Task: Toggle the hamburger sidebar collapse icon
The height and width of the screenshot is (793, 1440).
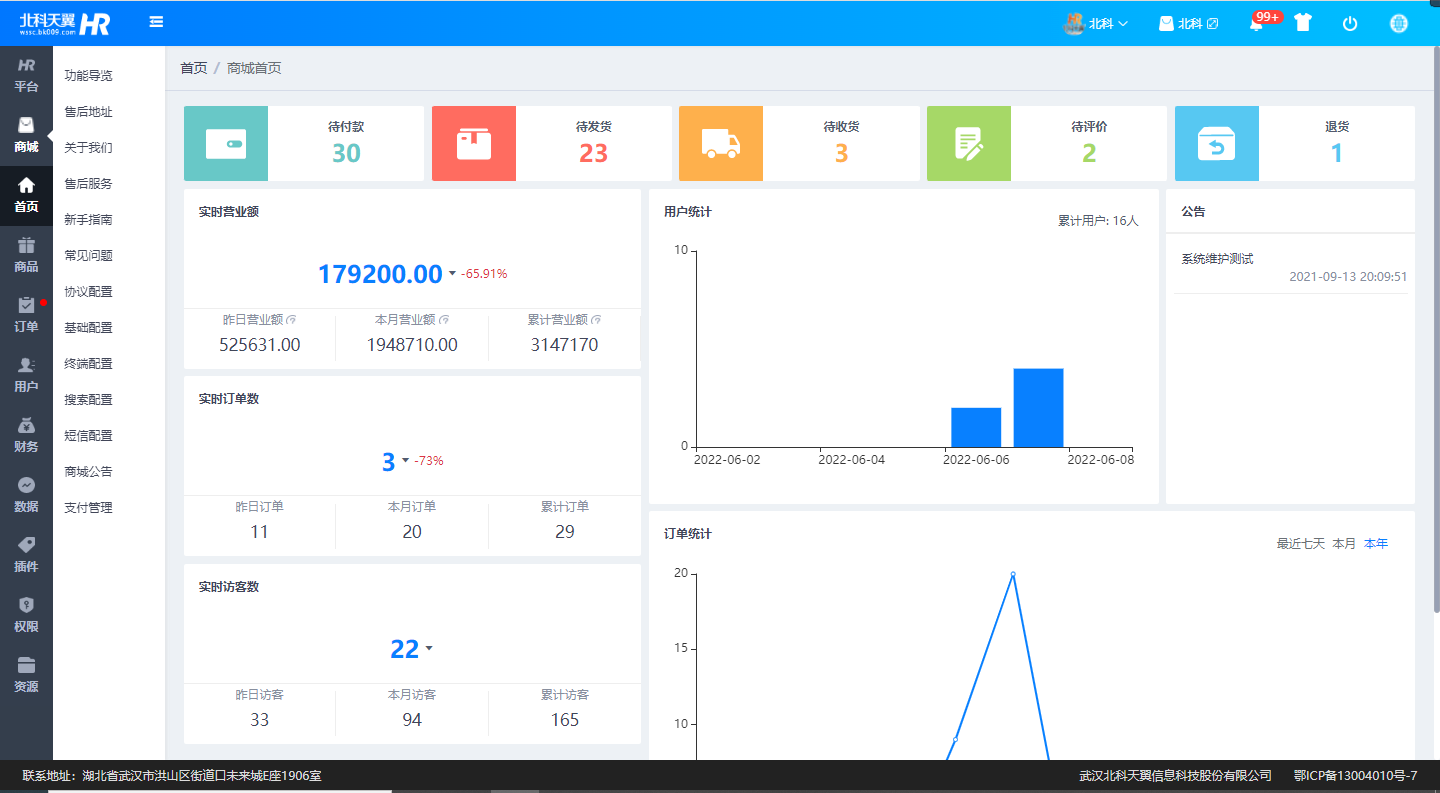Action: coord(156,22)
